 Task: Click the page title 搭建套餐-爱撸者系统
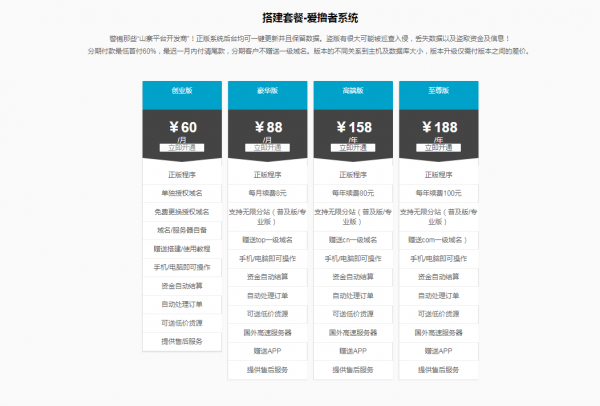tap(310, 18)
